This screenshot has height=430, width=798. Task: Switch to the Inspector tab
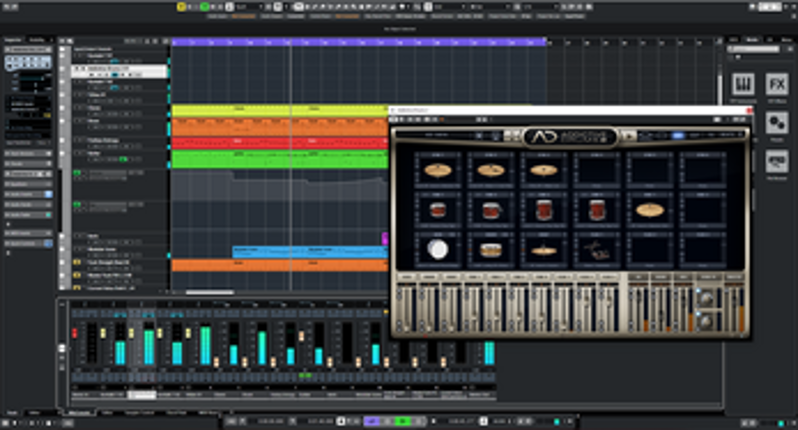14,40
